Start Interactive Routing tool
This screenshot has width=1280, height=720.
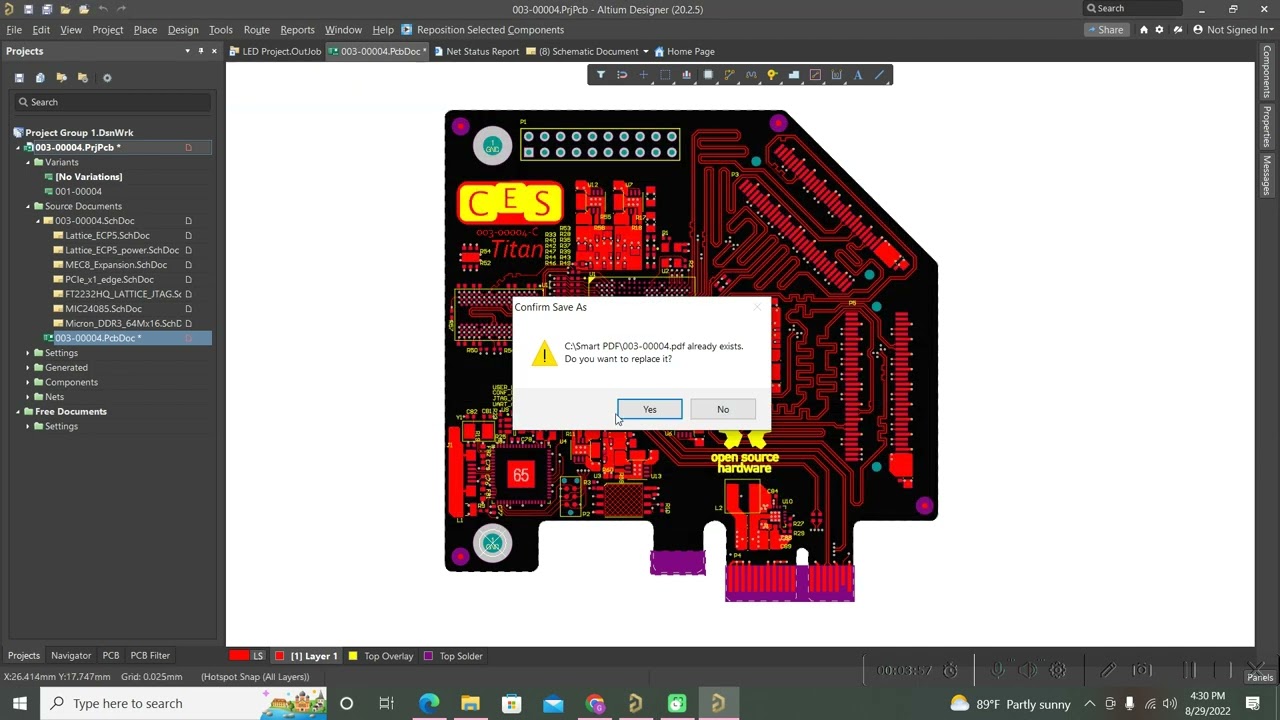coord(729,75)
